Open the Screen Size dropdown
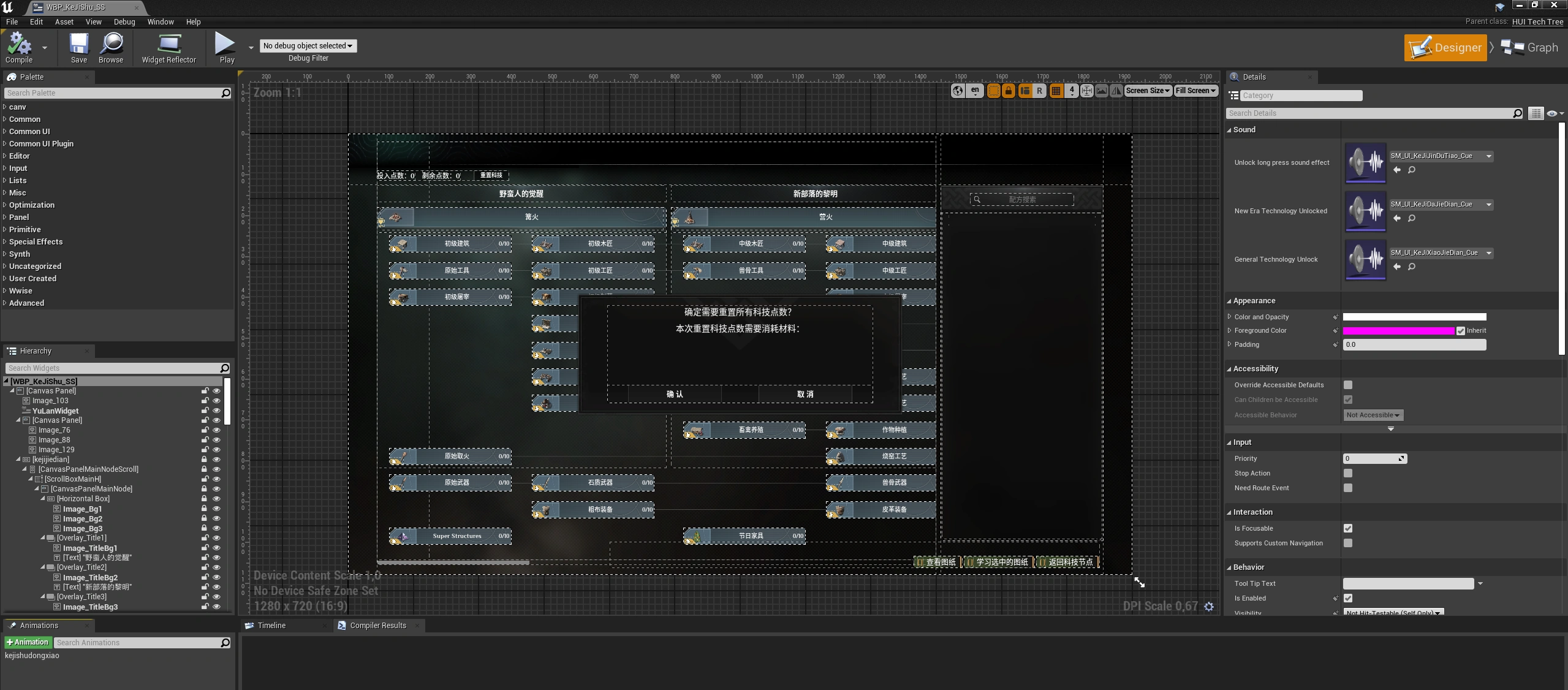 (x=1148, y=91)
